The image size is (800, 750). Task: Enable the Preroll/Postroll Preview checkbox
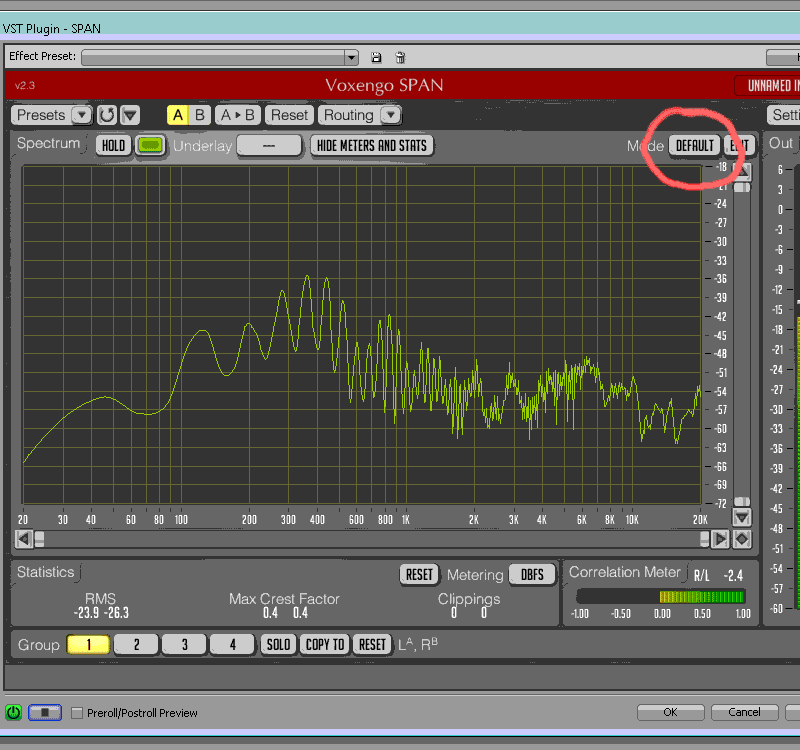pos(77,713)
